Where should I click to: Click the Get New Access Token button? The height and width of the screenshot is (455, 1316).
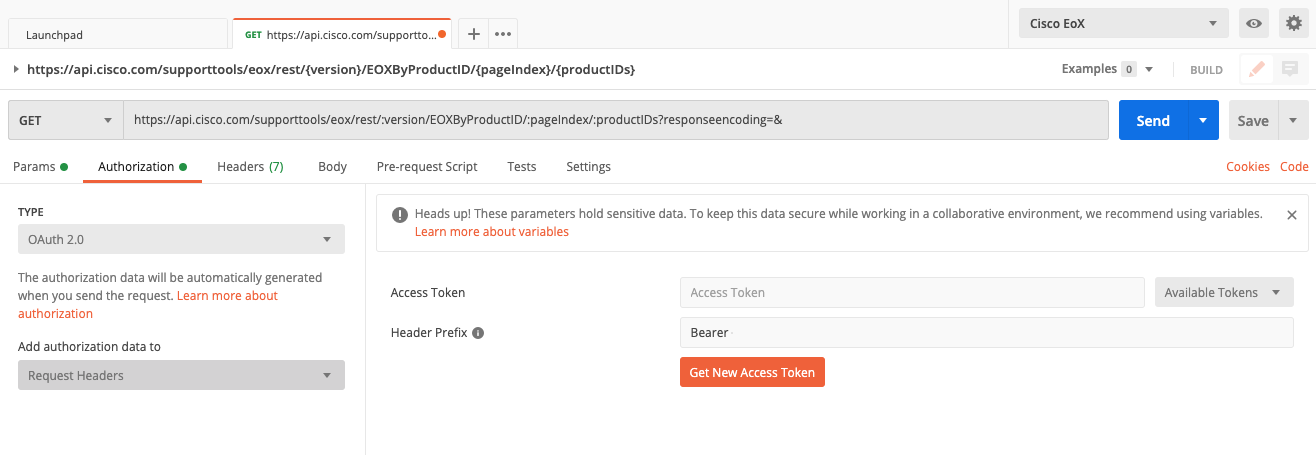752,372
